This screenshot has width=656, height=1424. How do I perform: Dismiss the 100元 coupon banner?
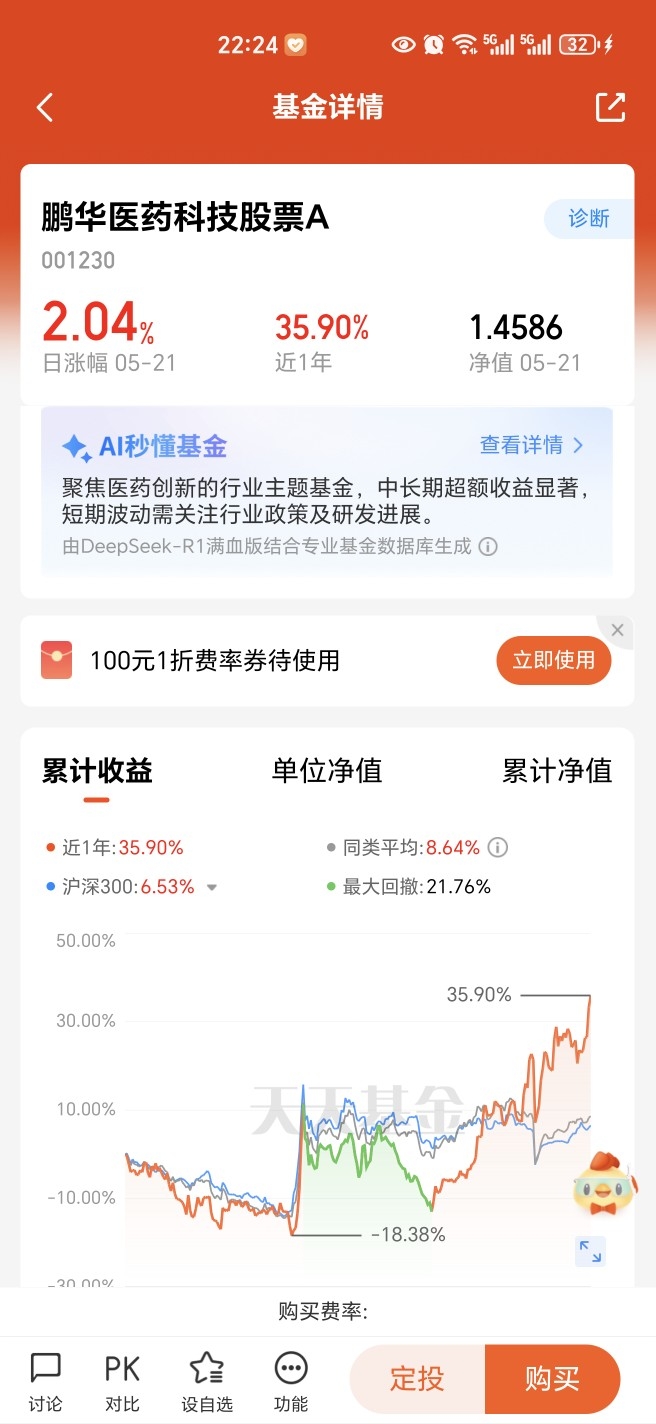617,630
